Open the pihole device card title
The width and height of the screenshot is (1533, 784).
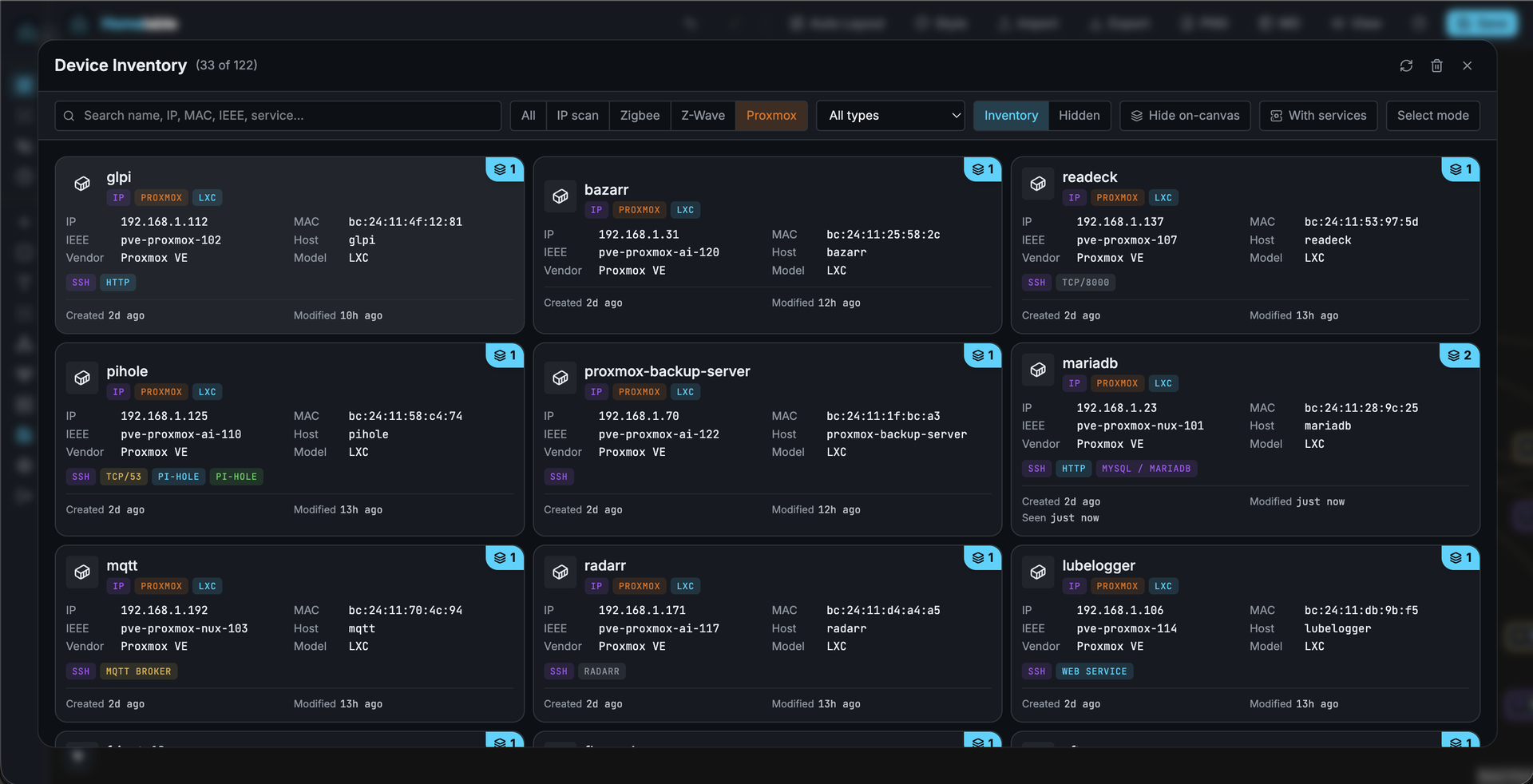pos(127,371)
